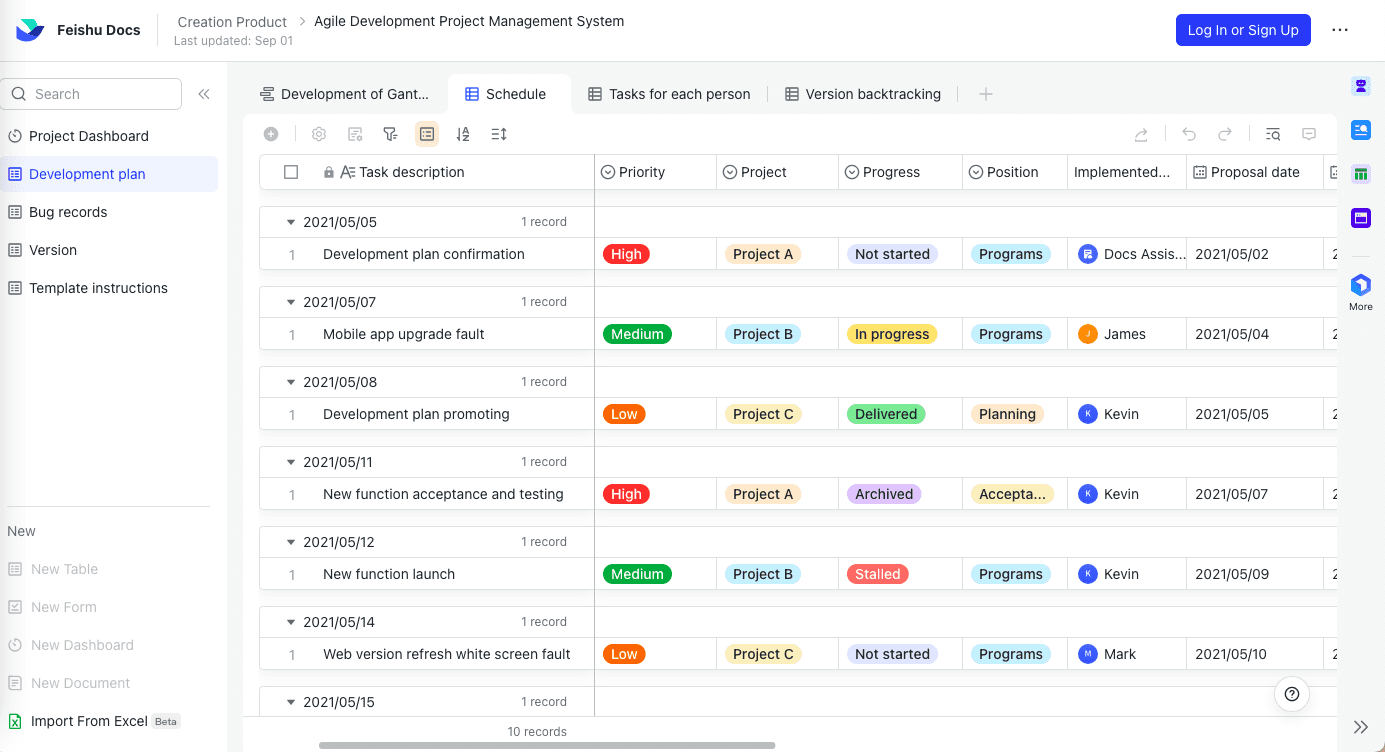Open Bug records in sidebar
The width and height of the screenshot is (1385, 752).
point(109,212)
